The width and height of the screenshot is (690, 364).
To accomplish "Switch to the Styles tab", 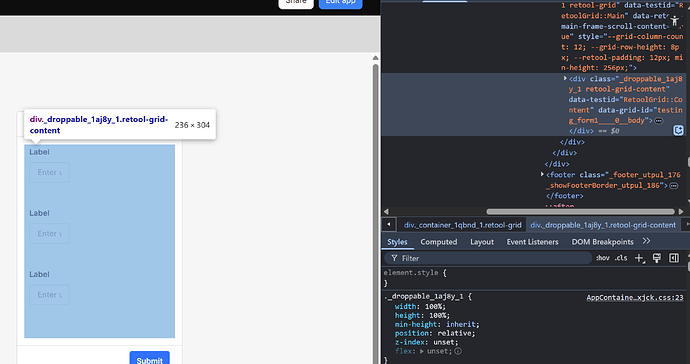I will [x=397, y=242].
